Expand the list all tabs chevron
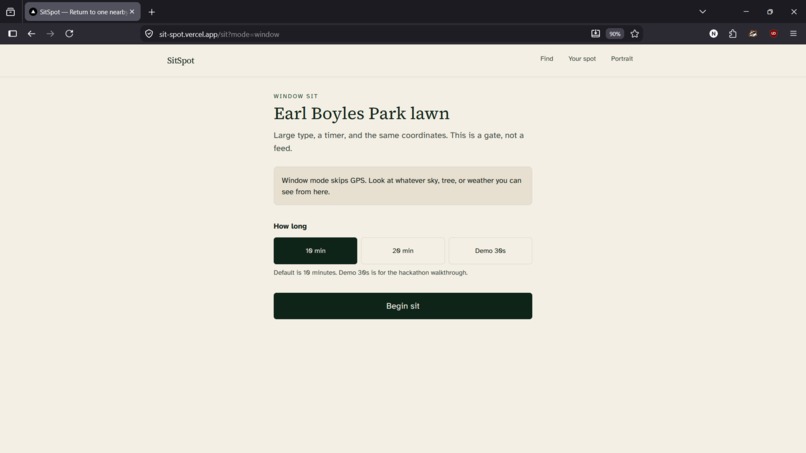The width and height of the screenshot is (806, 453). point(703,12)
